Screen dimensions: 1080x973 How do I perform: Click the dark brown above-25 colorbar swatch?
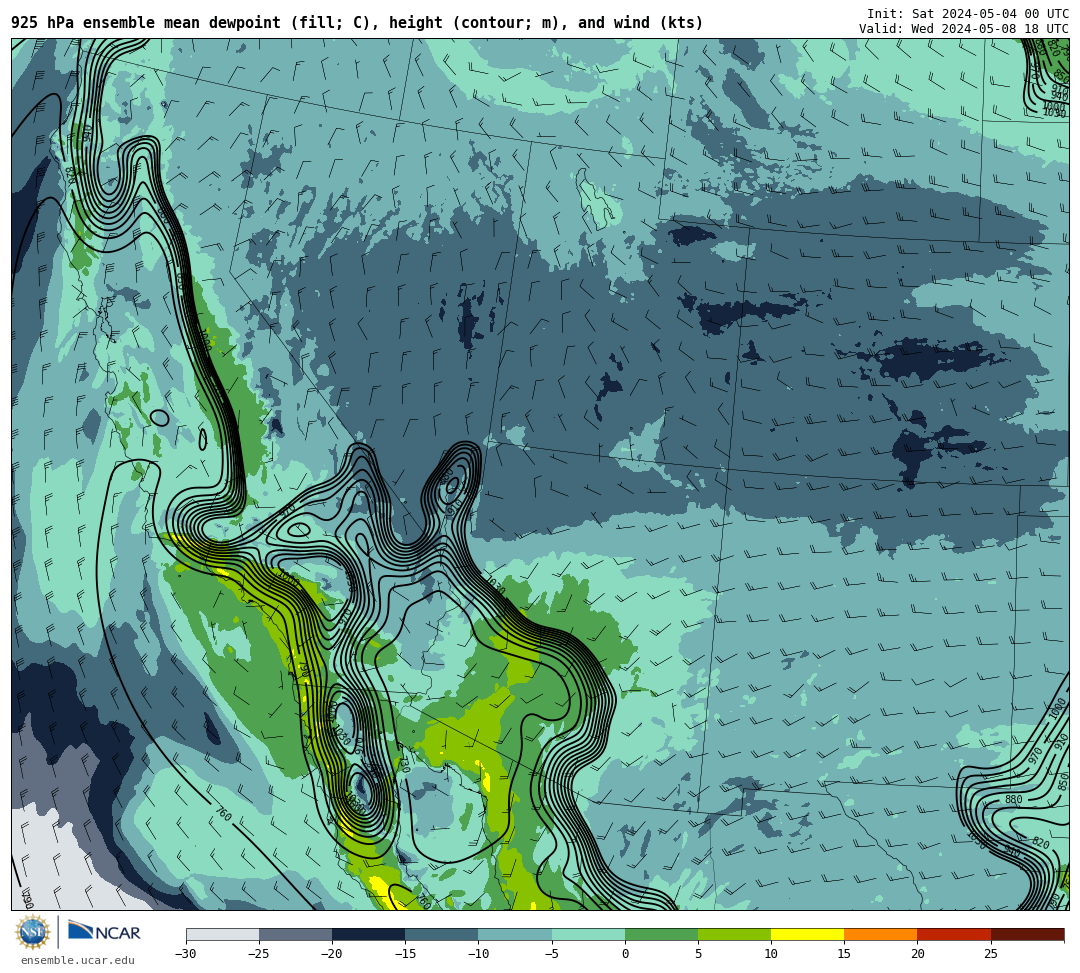1027,934
